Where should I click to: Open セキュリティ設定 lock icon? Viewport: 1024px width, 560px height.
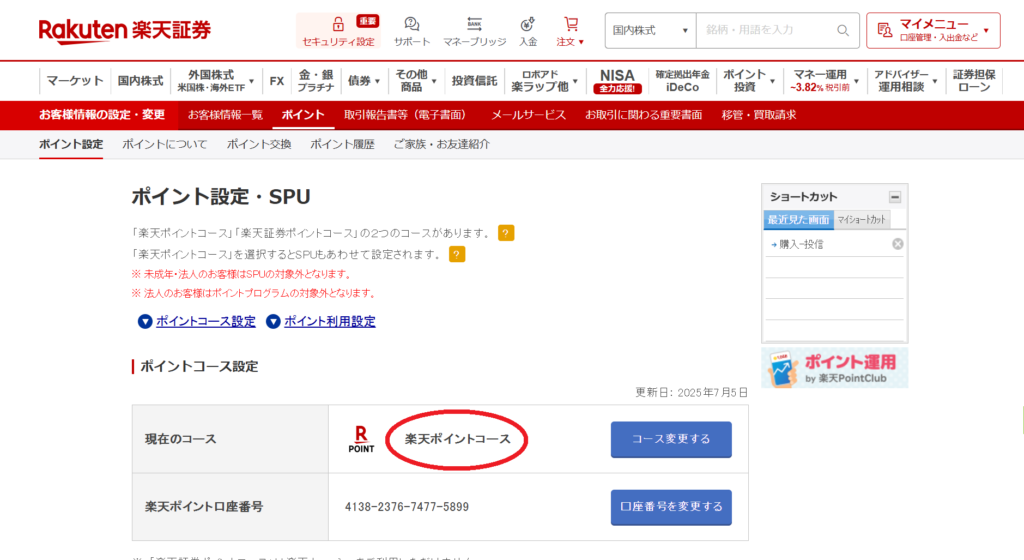[338, 24]
